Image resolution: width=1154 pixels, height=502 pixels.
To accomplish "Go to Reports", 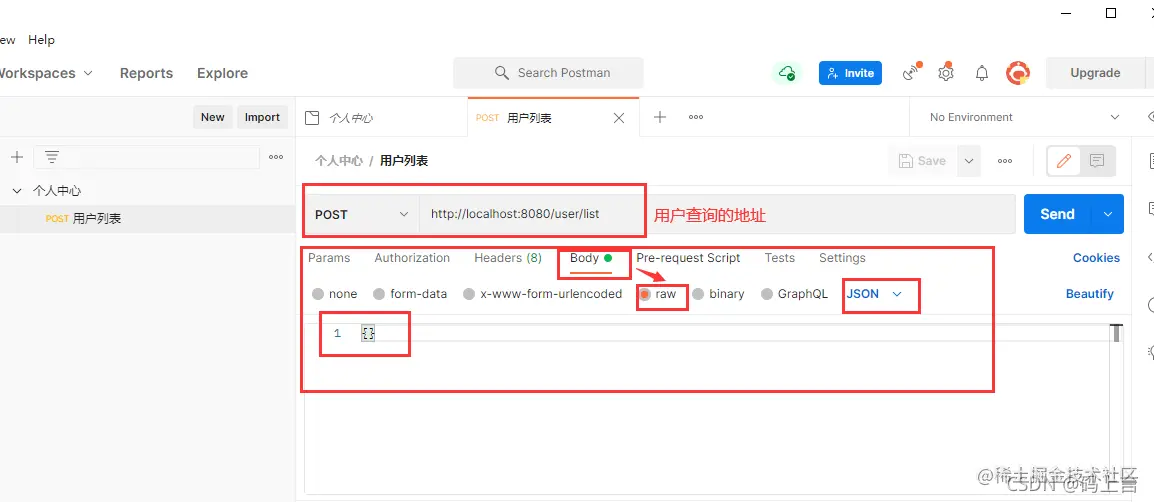I will tap(146, 73).
